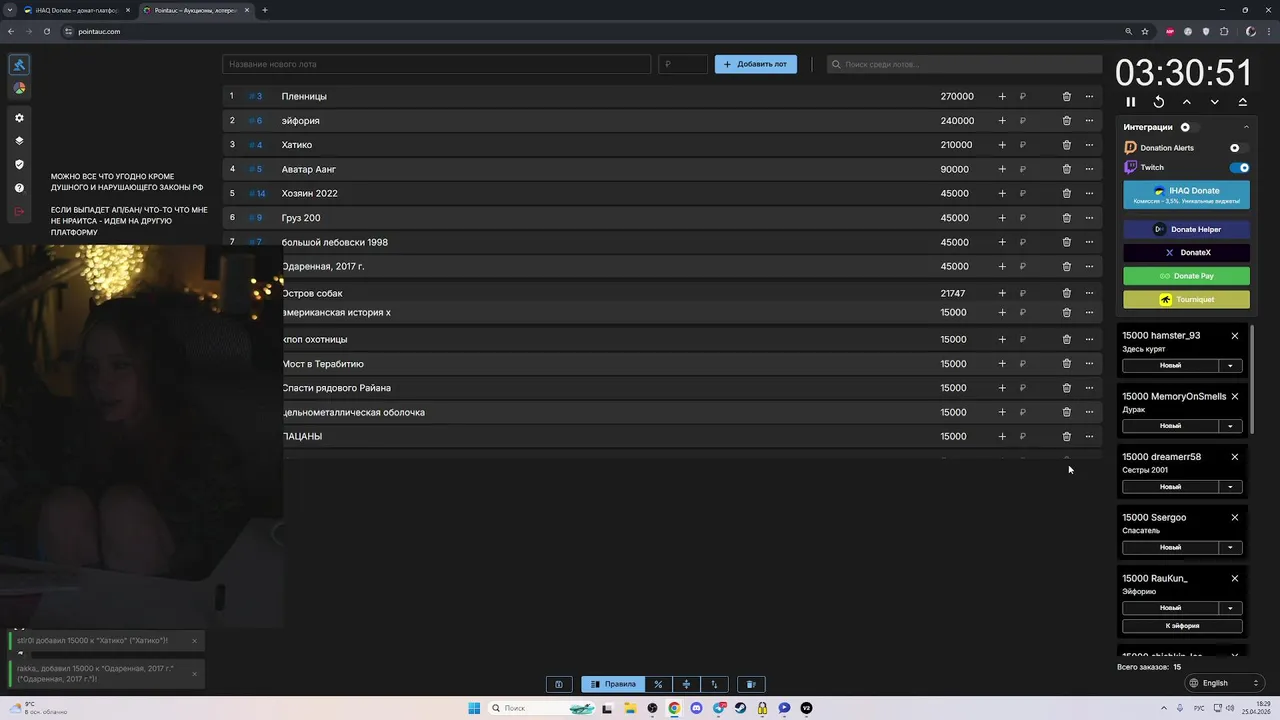Delete the эйфория lot
This screenshot has height=720, width=1280.
click(x=1066, y=121)
